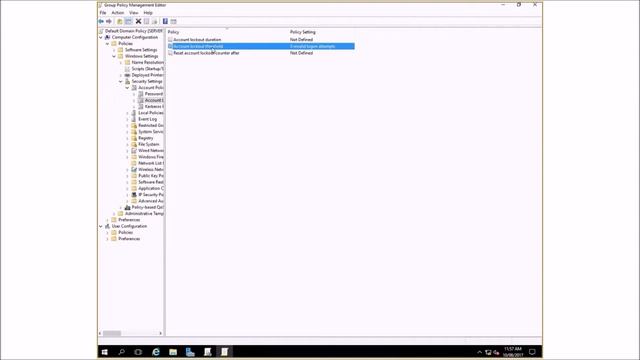The height and width of the screenshot is (360, 640).
Task: Collapse the Account Policies node
Action: [127, 88]
